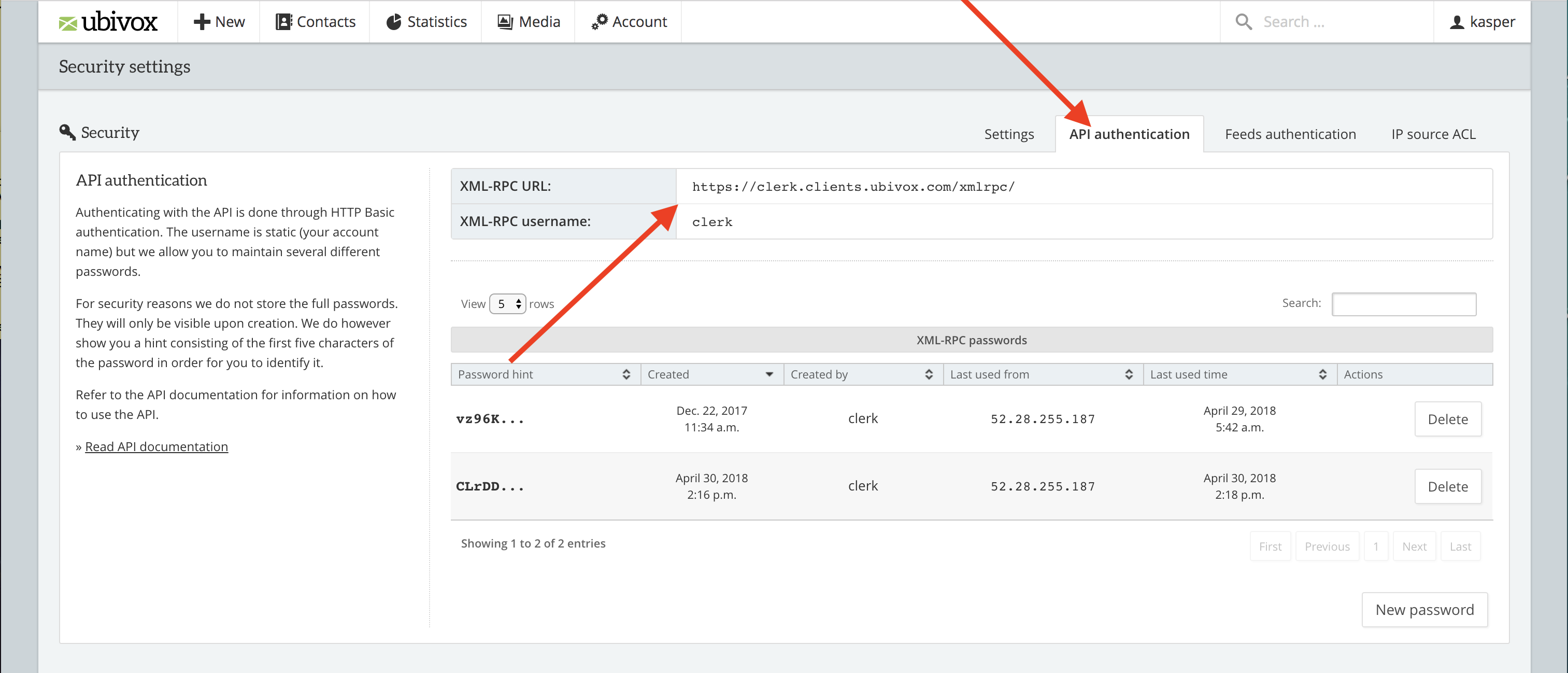The width and height of the screenshot is (1568, 673).
Task: Click the plus icon beside New
Action: [x=202, y=22]
